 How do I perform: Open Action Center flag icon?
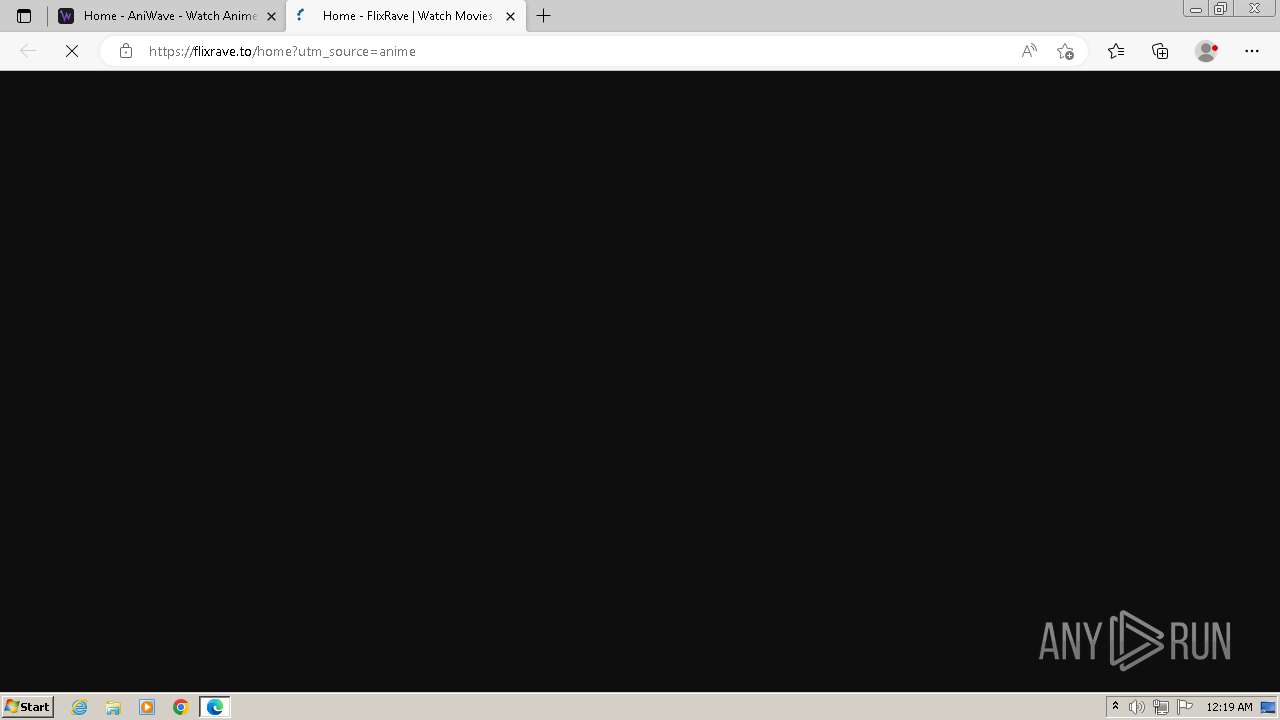click(x=1185, y=707)
